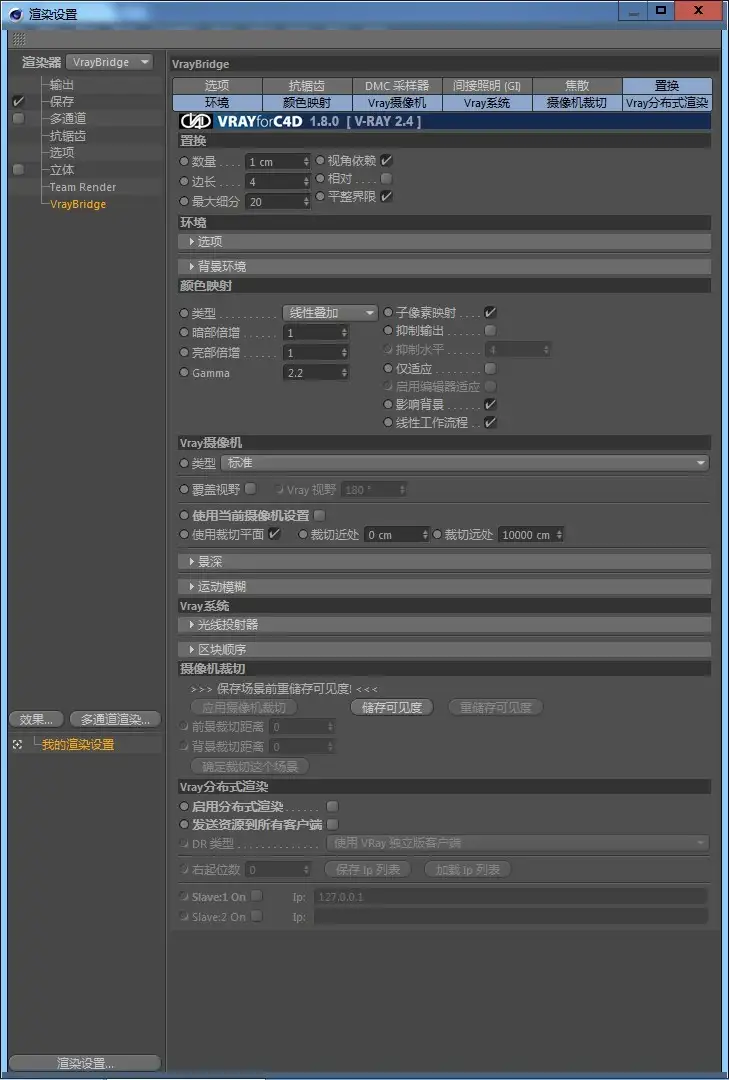
Task: Enable the 相对 checkbox
Action: (x=387, y=178)
